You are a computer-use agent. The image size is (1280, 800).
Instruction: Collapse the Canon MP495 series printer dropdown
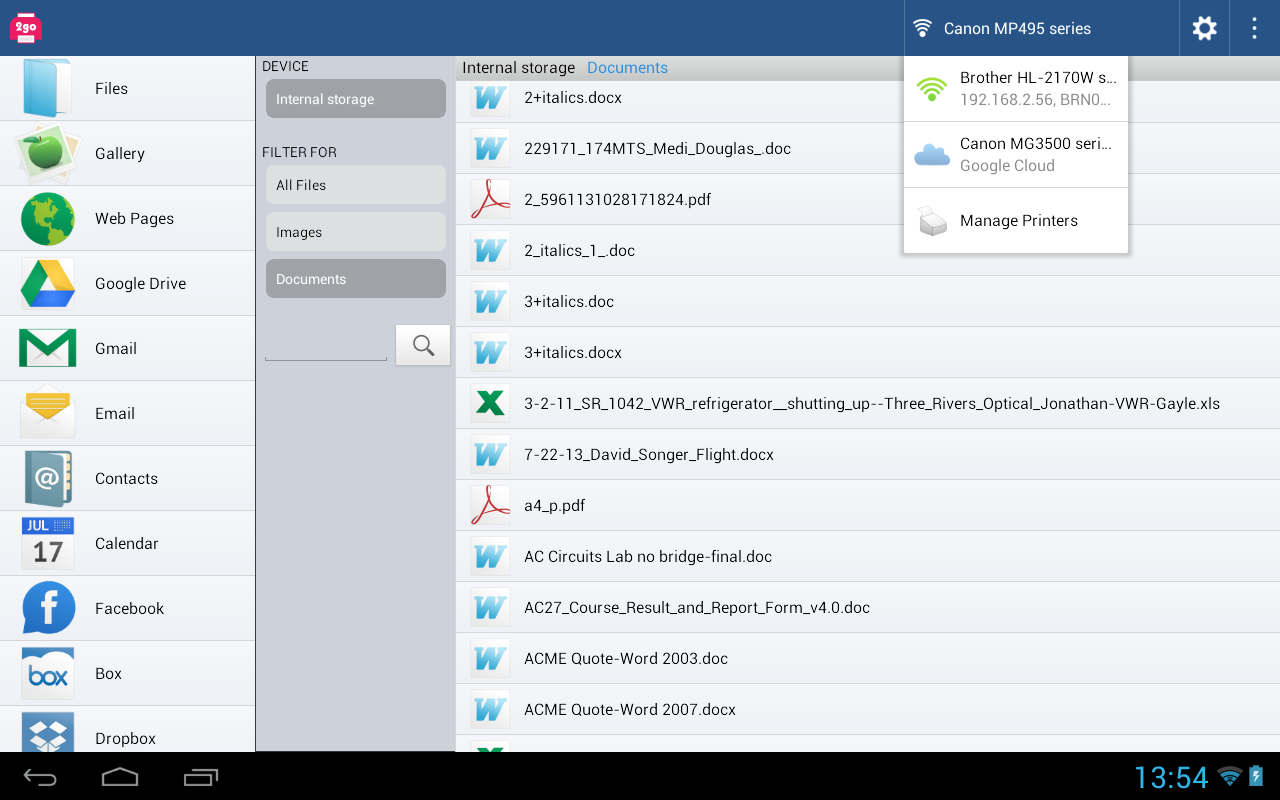coord(1041,28)
